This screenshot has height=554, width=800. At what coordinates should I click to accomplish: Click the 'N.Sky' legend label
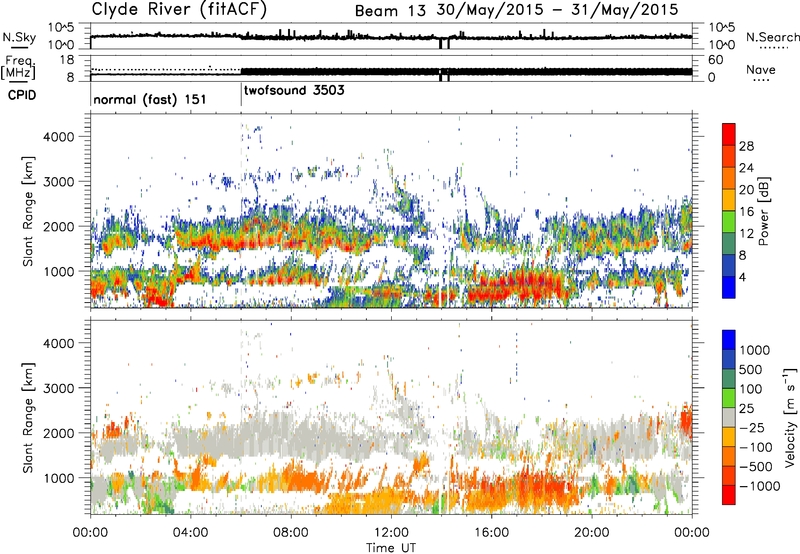19,37
